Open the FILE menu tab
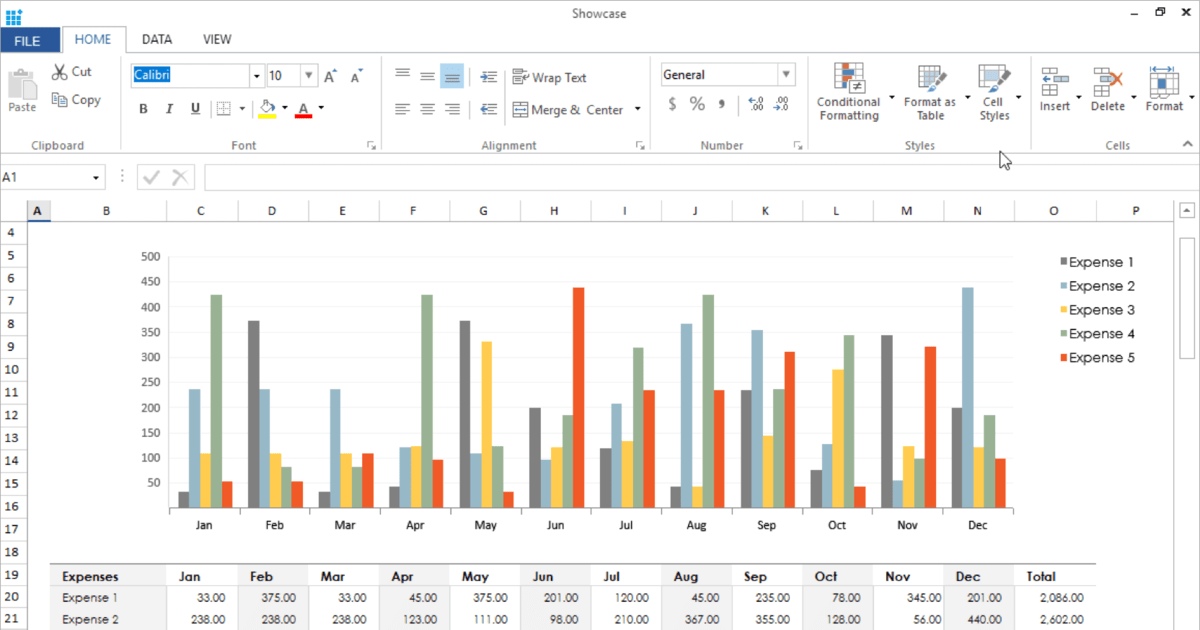 [x=28, y=41]
